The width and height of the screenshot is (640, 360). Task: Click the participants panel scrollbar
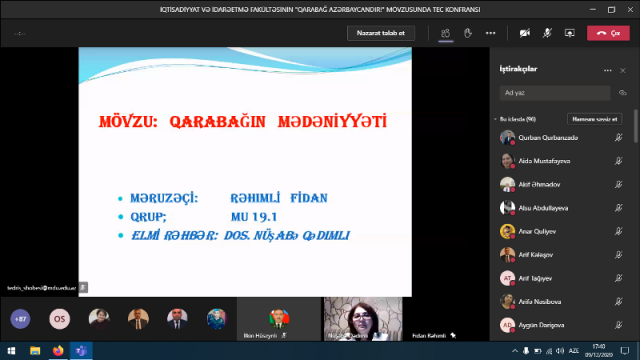tap(636, 126)
